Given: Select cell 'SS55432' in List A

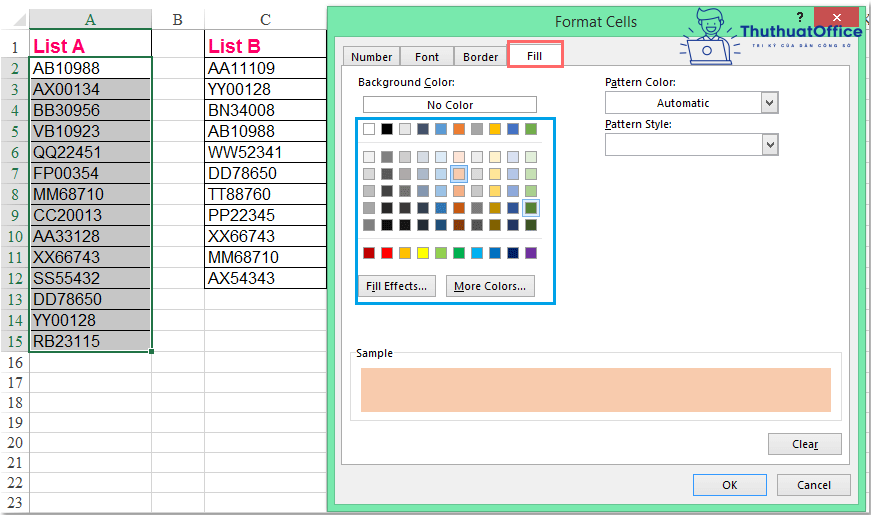Looking at the screenshot, I should pyautogui.click(x=90, y=278).
